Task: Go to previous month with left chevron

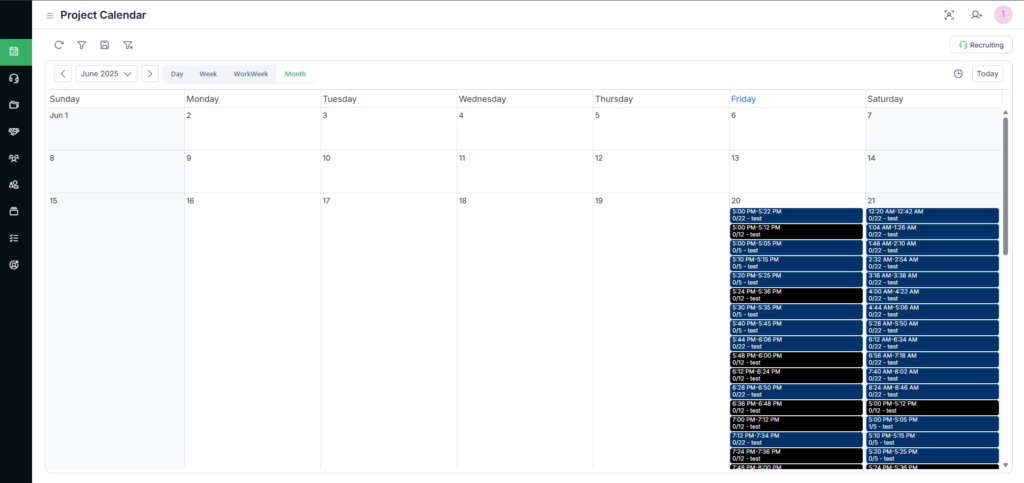Action: click(63, 74)
